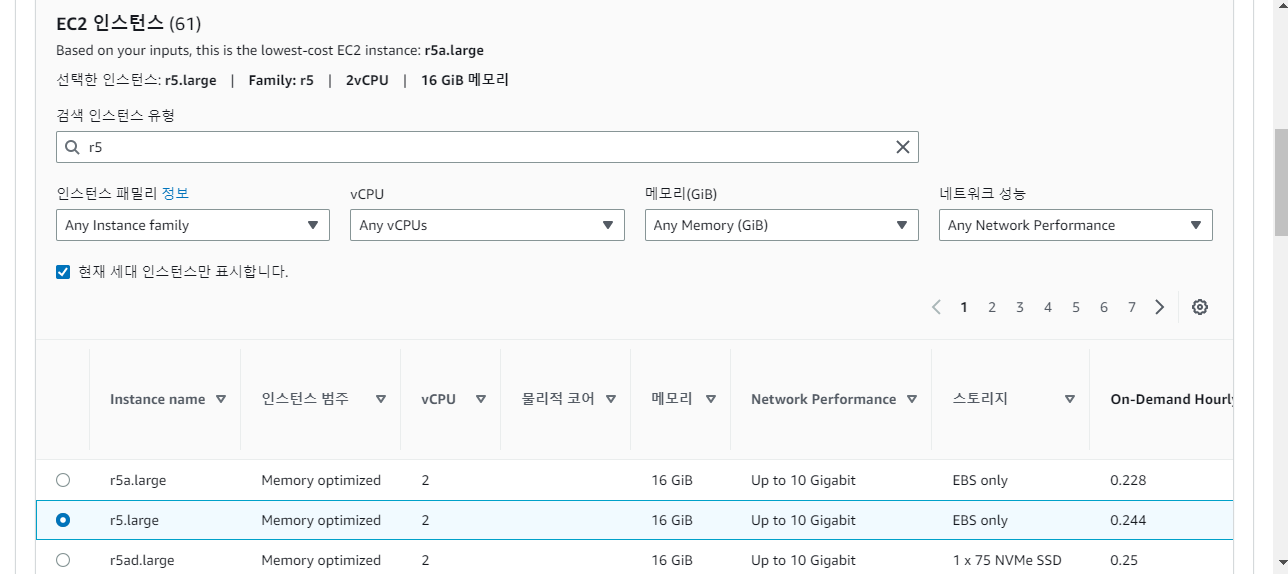
Task: Expand the Any Network Performance dropdown
Action: click(x=1075, y=225)
